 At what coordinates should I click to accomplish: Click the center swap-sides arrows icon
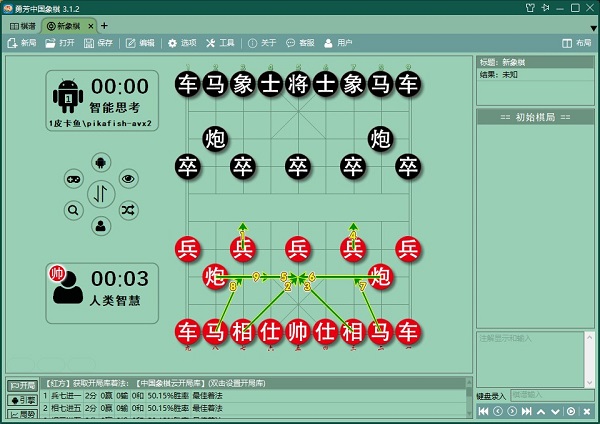[101, 194]
